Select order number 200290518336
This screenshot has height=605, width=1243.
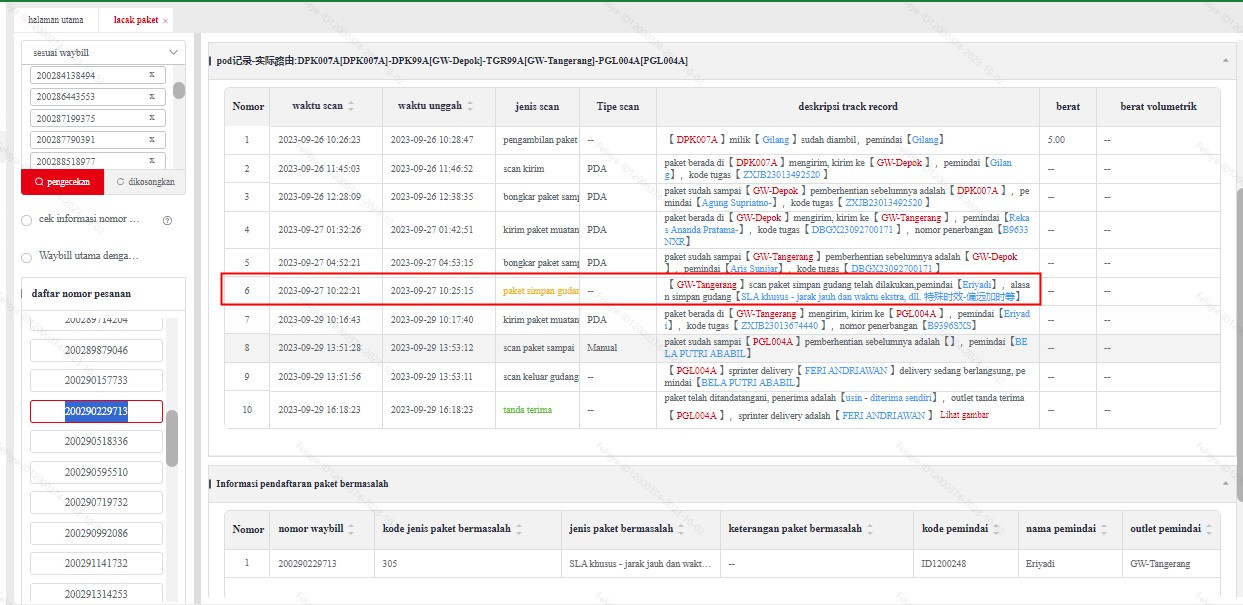96,441
